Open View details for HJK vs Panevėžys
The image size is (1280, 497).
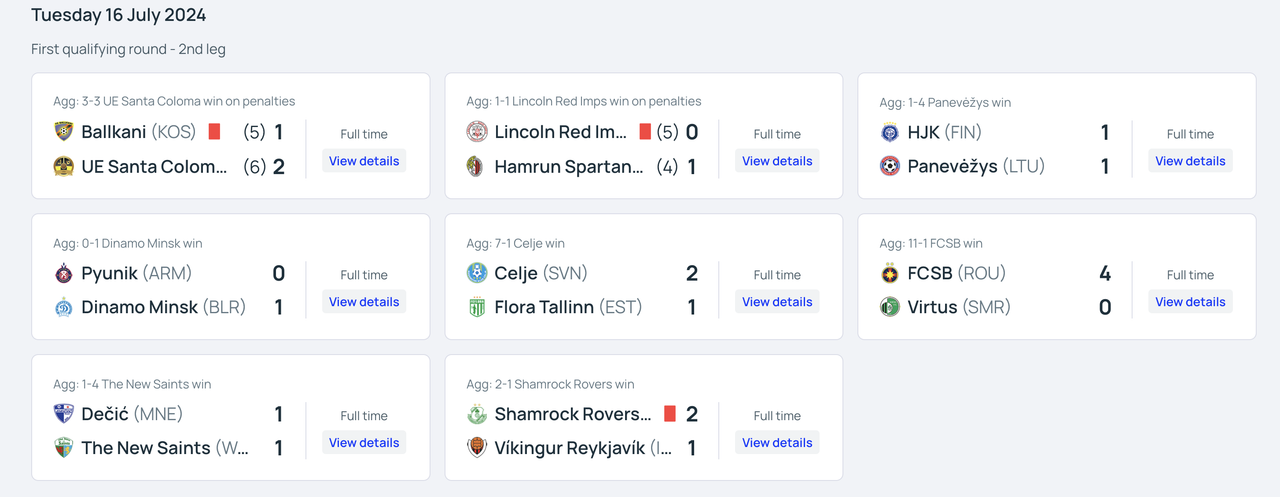click(1190, 161)
